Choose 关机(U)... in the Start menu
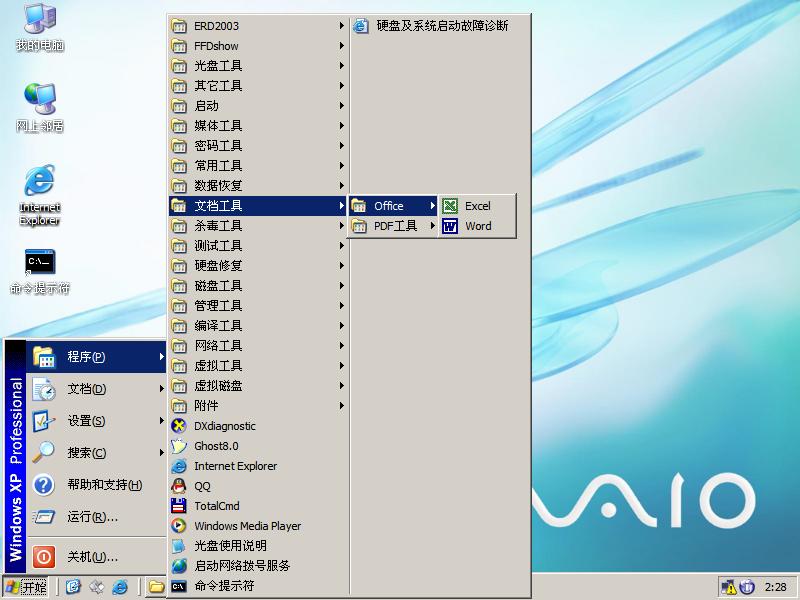Screen dimensions: 800x600 (96, 556)
